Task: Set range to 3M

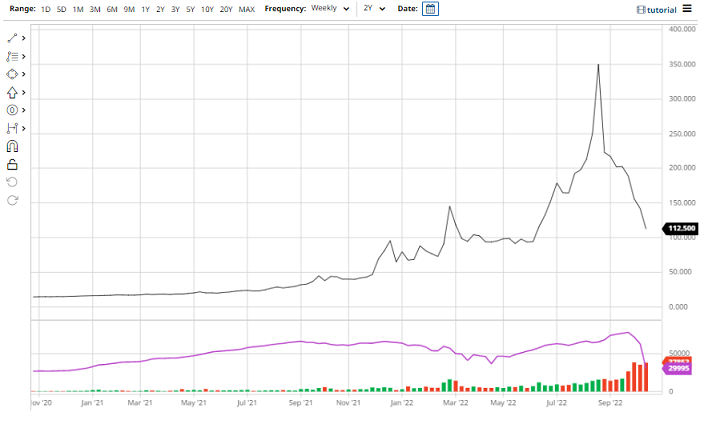Action: [95, 9]
